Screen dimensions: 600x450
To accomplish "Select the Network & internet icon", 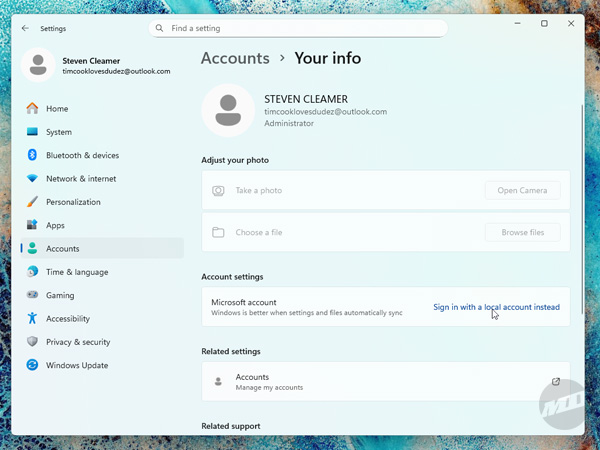I will tap(33, 179).
